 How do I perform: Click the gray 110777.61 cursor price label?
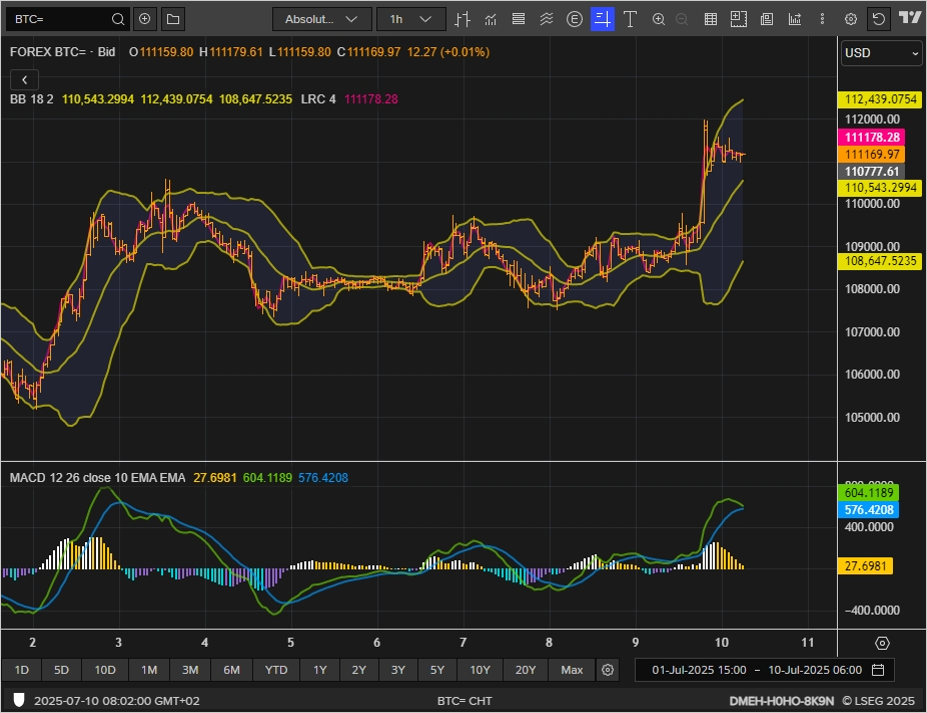pyautogui.click(x=871, y=171)
